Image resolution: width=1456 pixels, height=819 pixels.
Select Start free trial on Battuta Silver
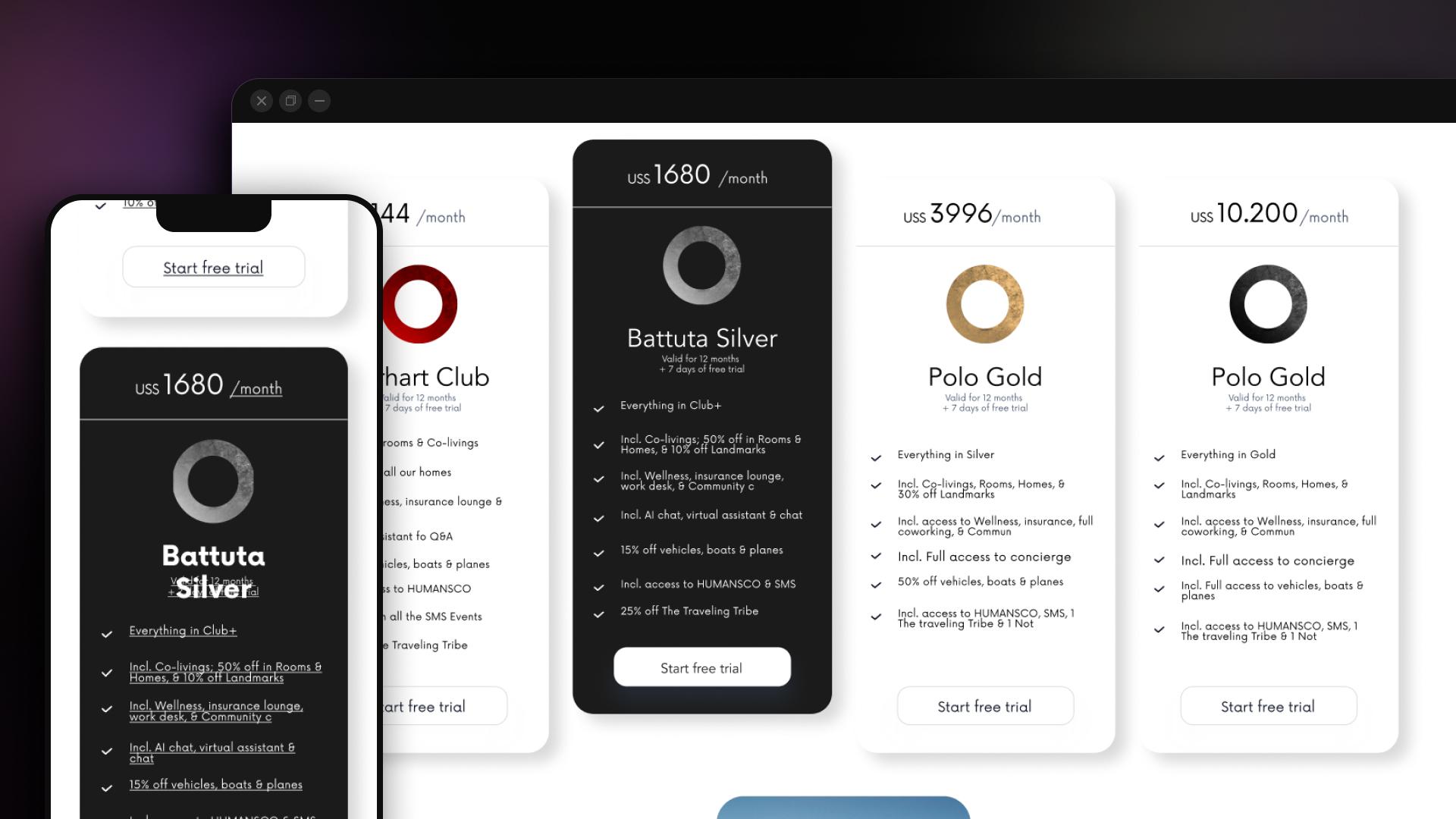pyautogui.click(x=701, y=668)
